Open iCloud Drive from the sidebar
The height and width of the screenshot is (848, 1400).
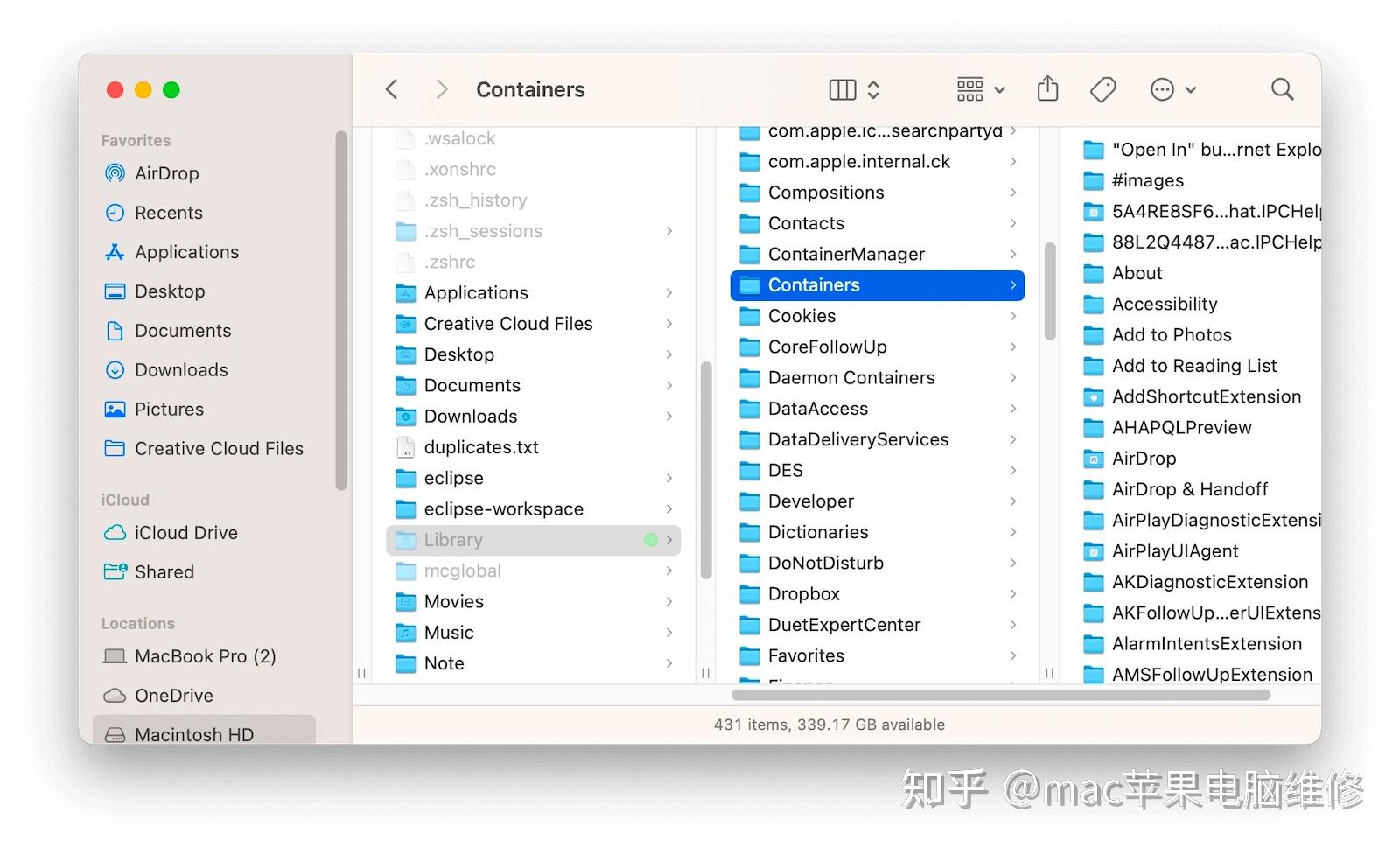click(185, 532)
